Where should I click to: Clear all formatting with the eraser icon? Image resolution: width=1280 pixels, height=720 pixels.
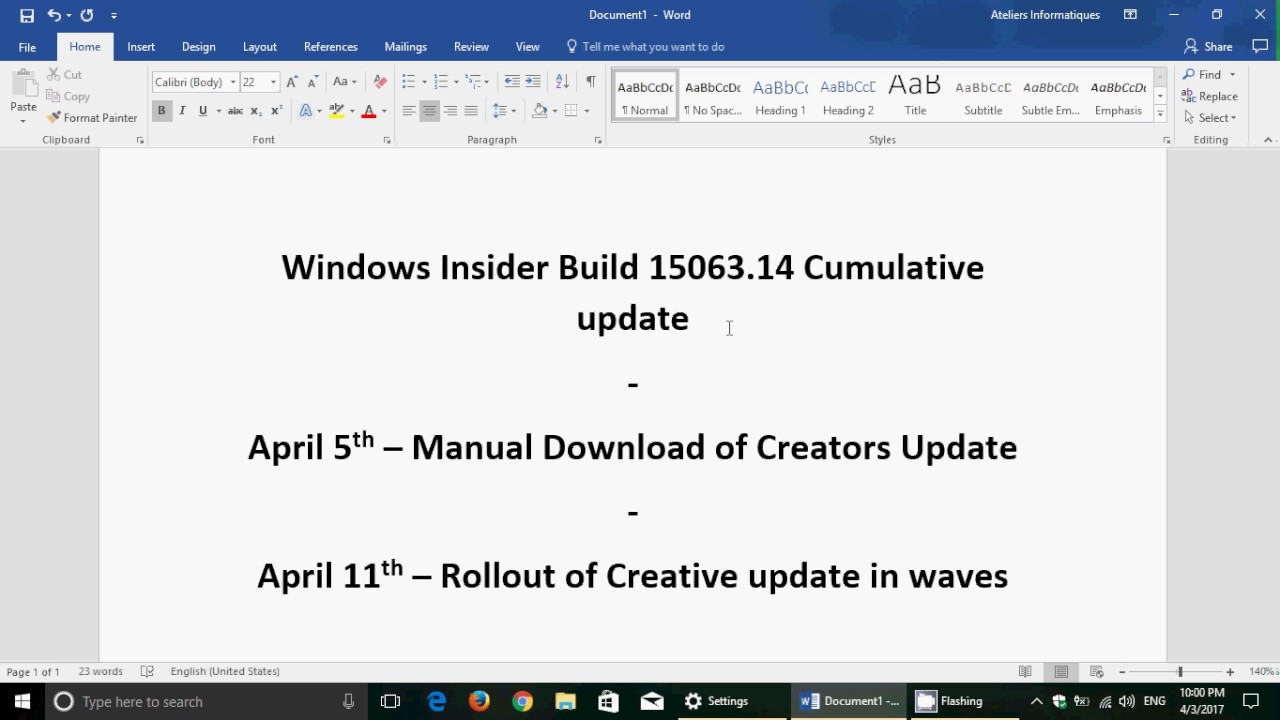click(x=380, y=82)
